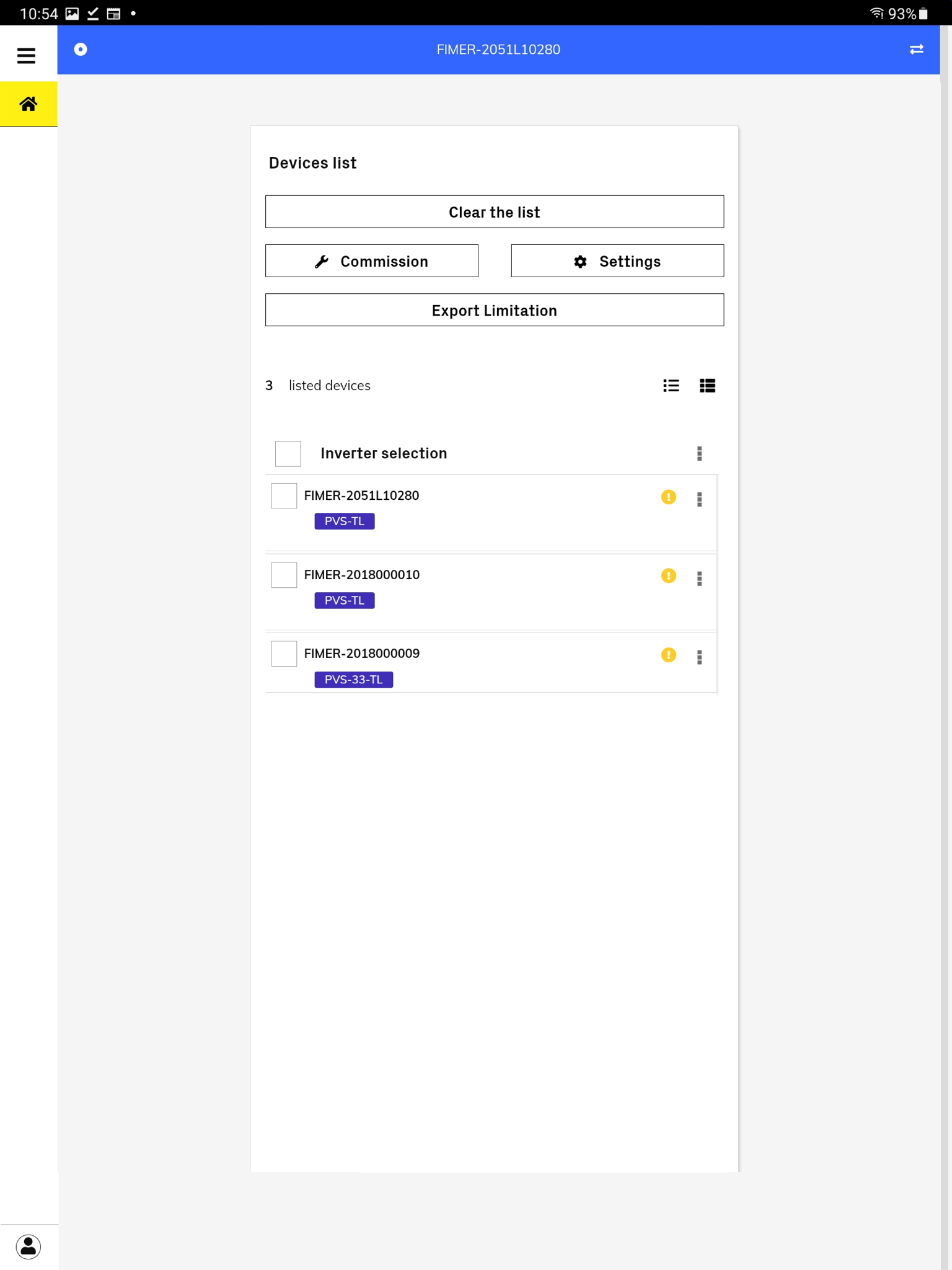Open more options for Inverter selection
The width and height of the screenshot is (952, 1270).
pyautogui.click(x=699, y=453)
